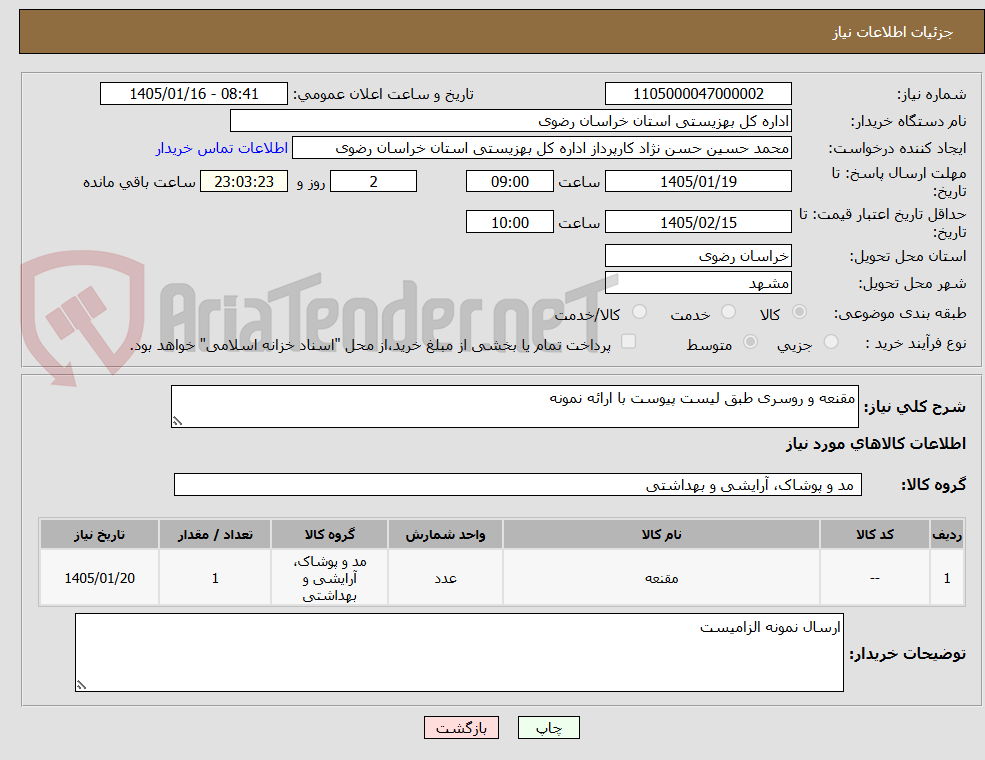Click the announcement date field 1405/01/16 - 08:41
This screenshot has width=985, height=760.
click(x=193, y=94)
